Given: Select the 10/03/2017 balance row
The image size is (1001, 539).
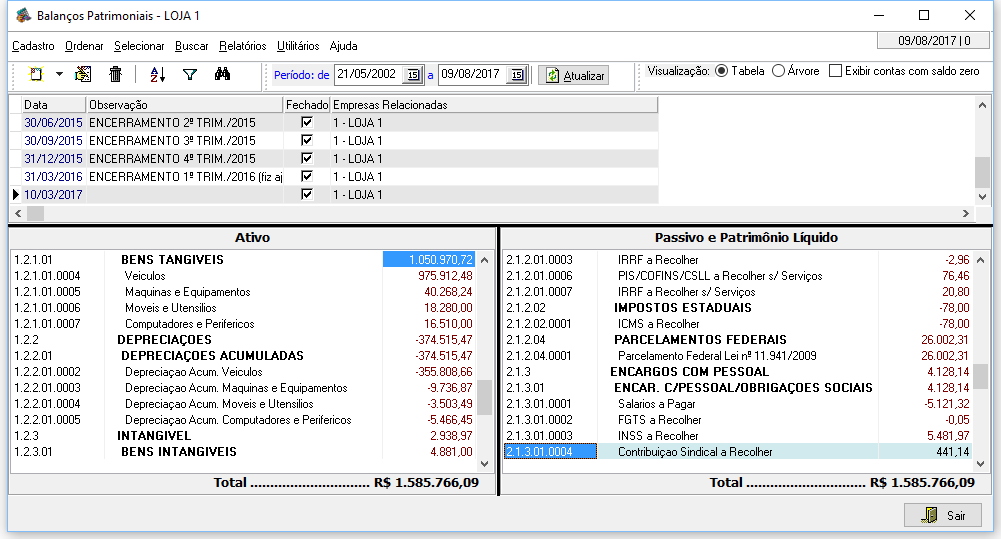Looking at the screenshot, I should (x=53, y=195).
